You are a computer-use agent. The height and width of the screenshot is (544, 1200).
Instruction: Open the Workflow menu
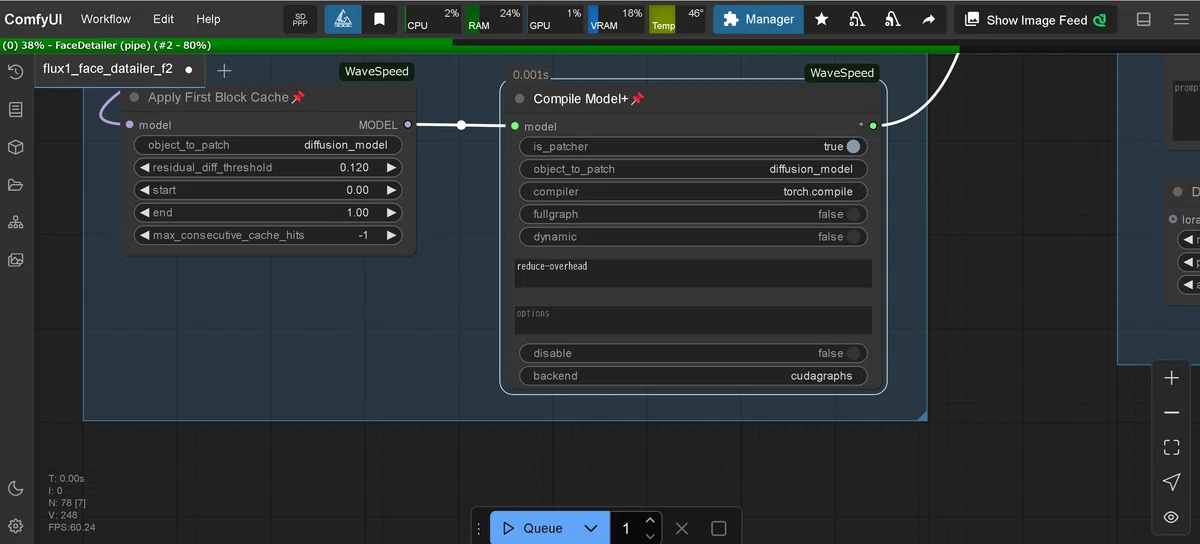106,19
